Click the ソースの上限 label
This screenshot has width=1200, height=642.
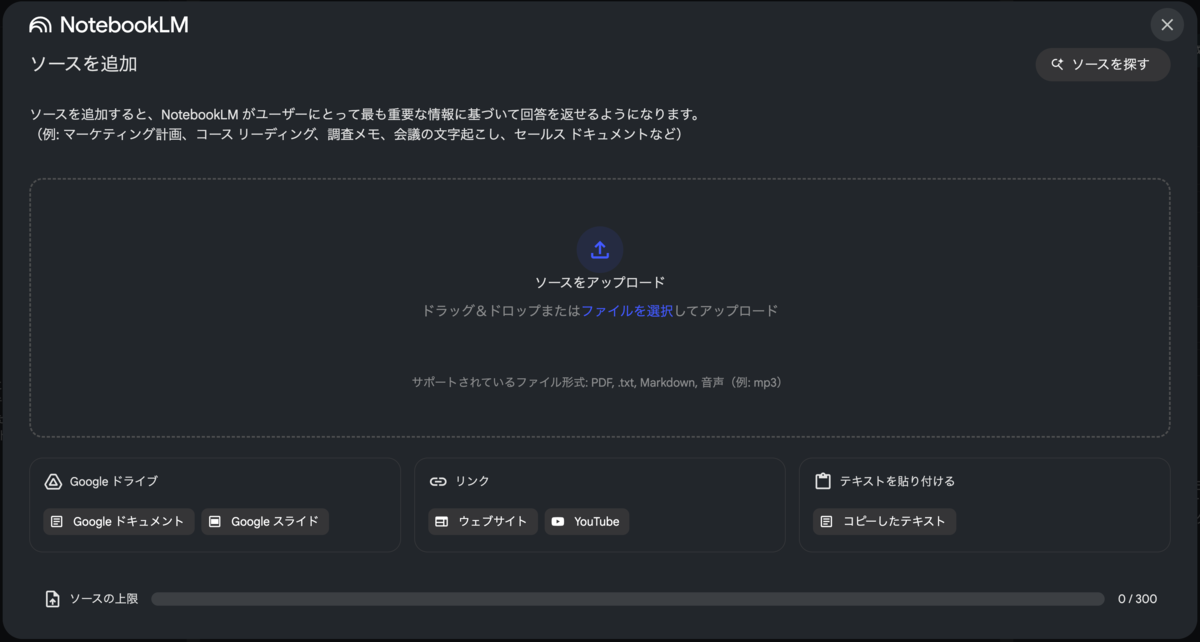(x=104, y=599)
